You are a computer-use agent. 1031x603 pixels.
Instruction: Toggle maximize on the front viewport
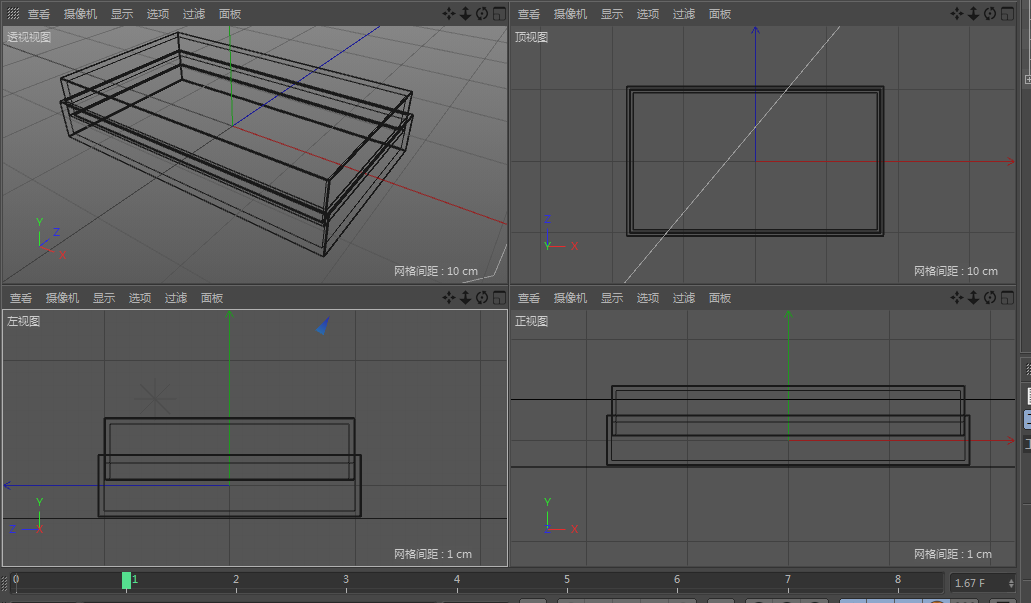point(1006,297)
